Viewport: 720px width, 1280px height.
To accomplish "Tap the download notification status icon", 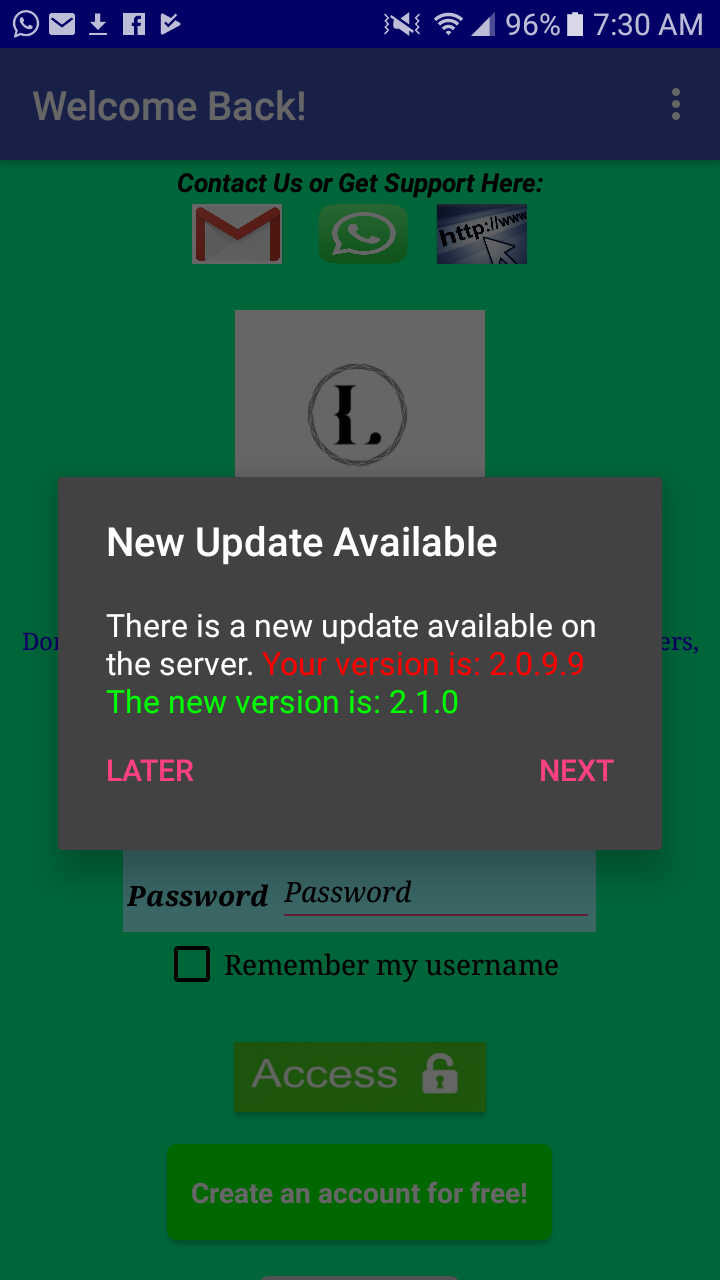I will [98, 24].
